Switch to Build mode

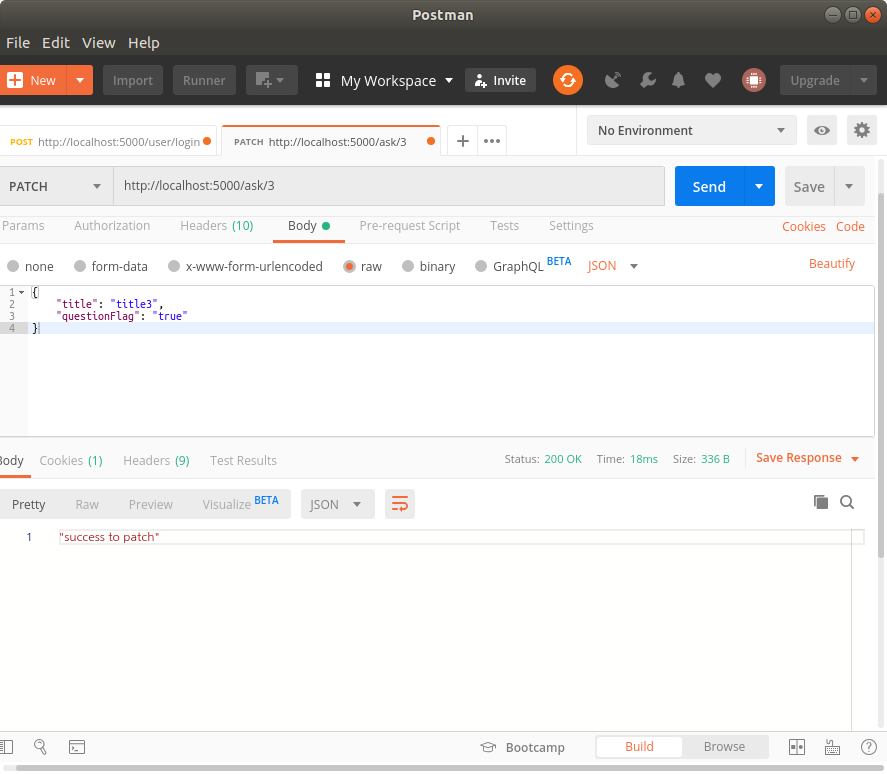tap(639, 747)
